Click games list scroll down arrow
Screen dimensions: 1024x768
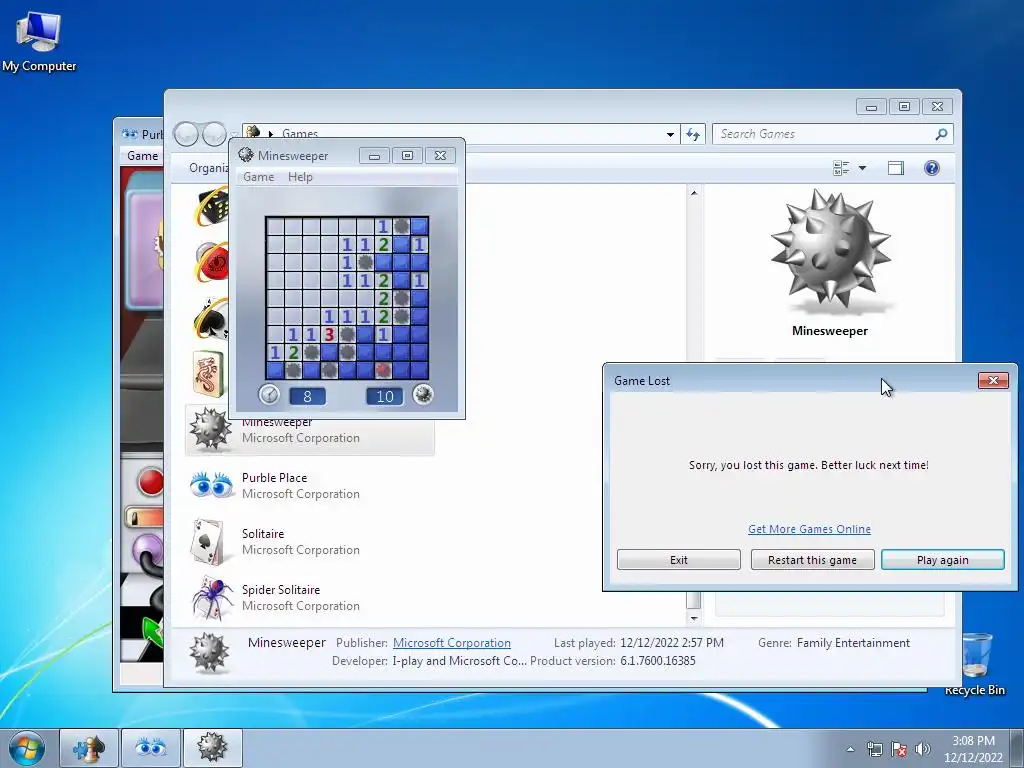point(694,618)
